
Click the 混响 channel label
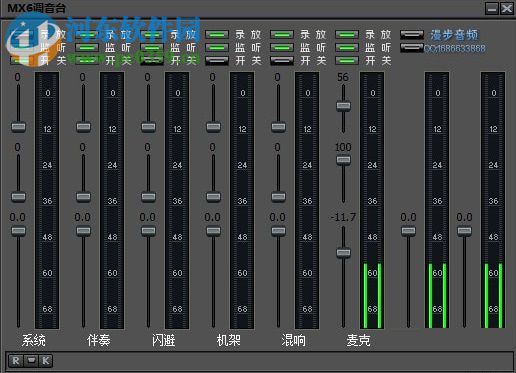point(294,340)
